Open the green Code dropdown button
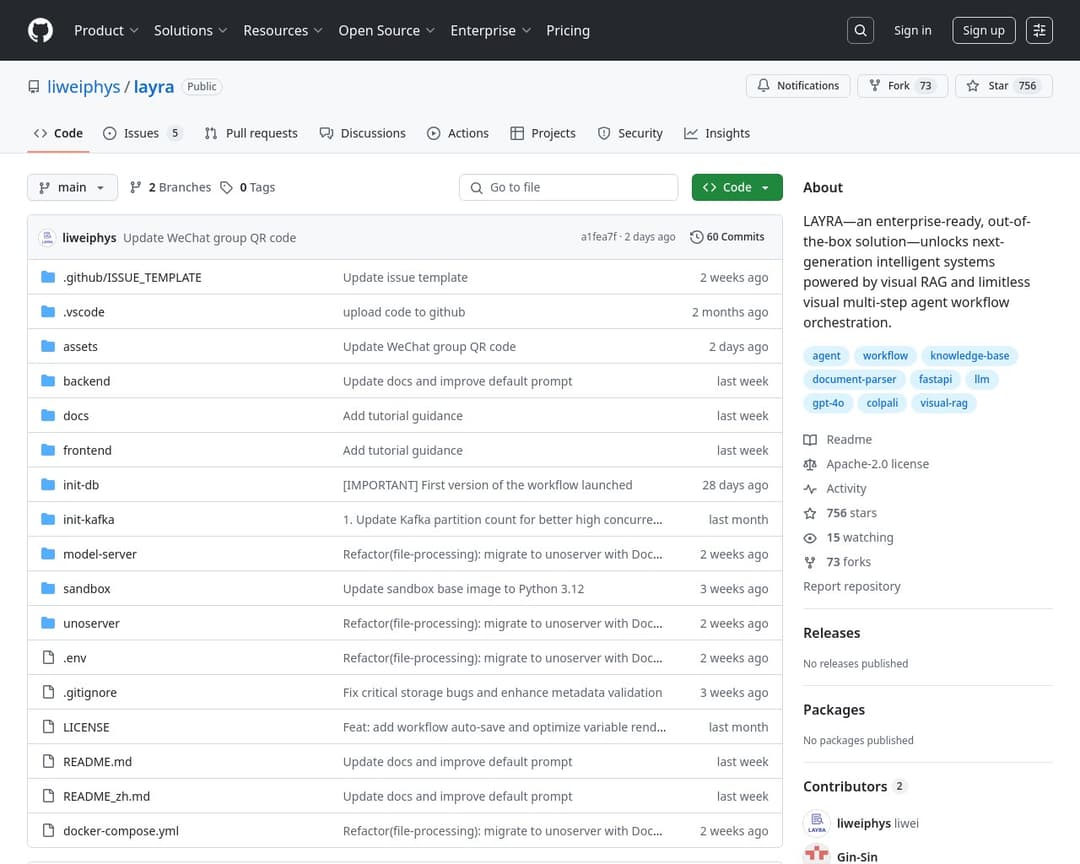 coord(737,187)
